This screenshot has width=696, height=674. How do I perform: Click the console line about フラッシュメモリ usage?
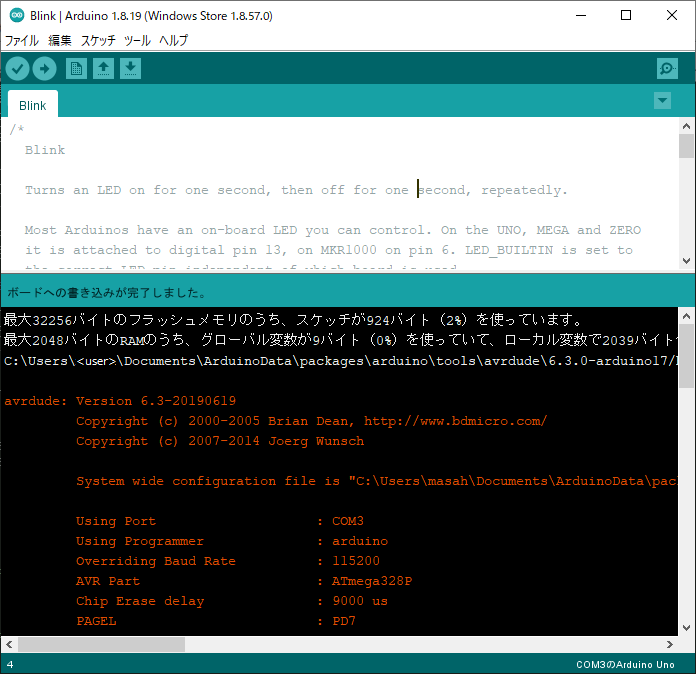293,320
